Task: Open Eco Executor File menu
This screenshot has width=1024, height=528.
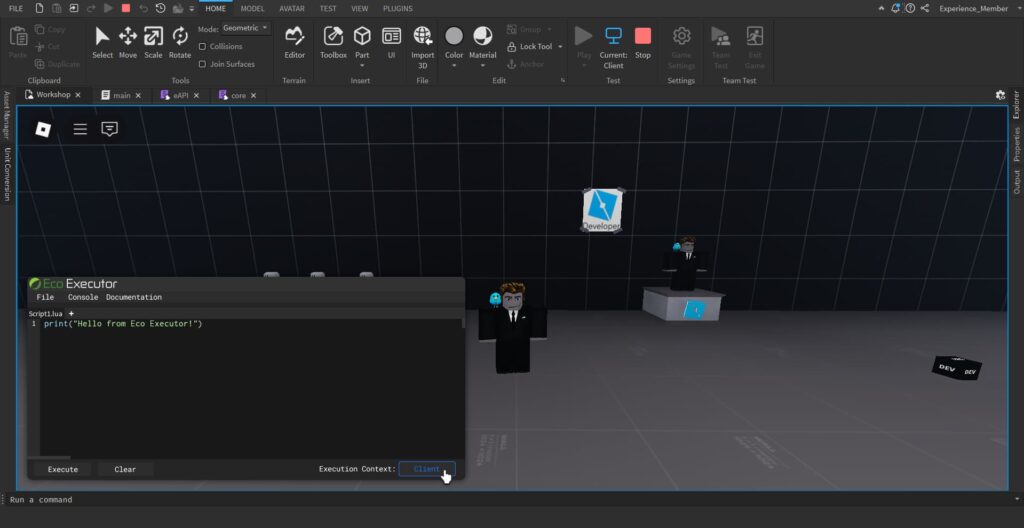Action: [x=45, y=297]
